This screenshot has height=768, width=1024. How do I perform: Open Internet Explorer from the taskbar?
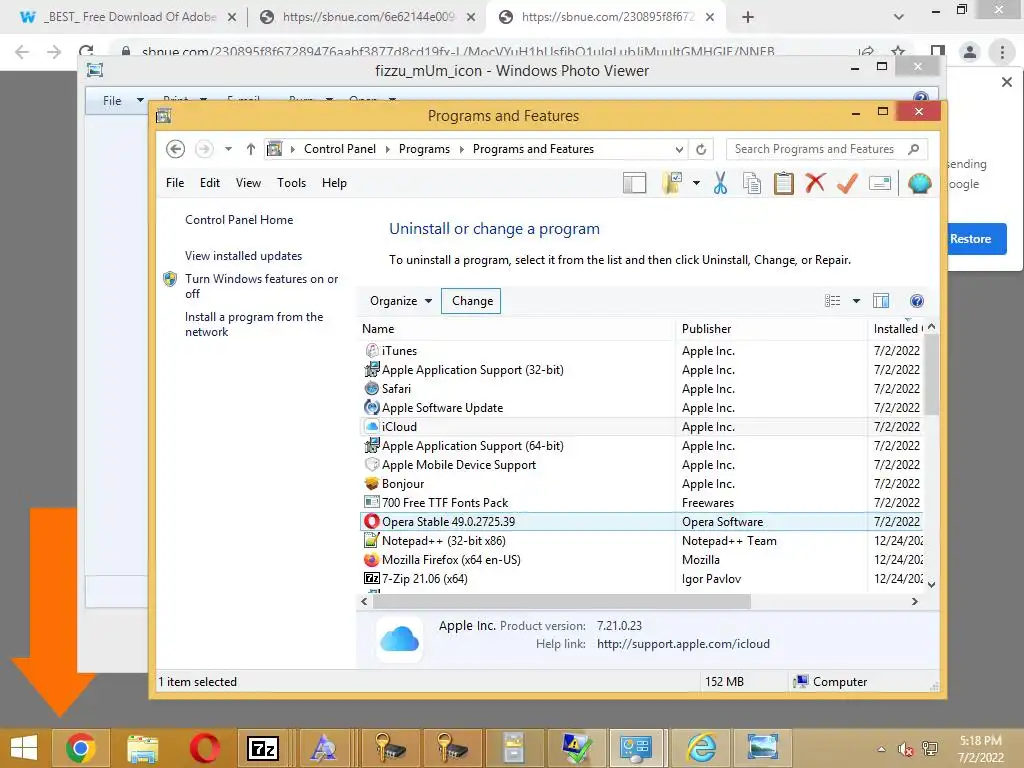click(x=701, y=748)
